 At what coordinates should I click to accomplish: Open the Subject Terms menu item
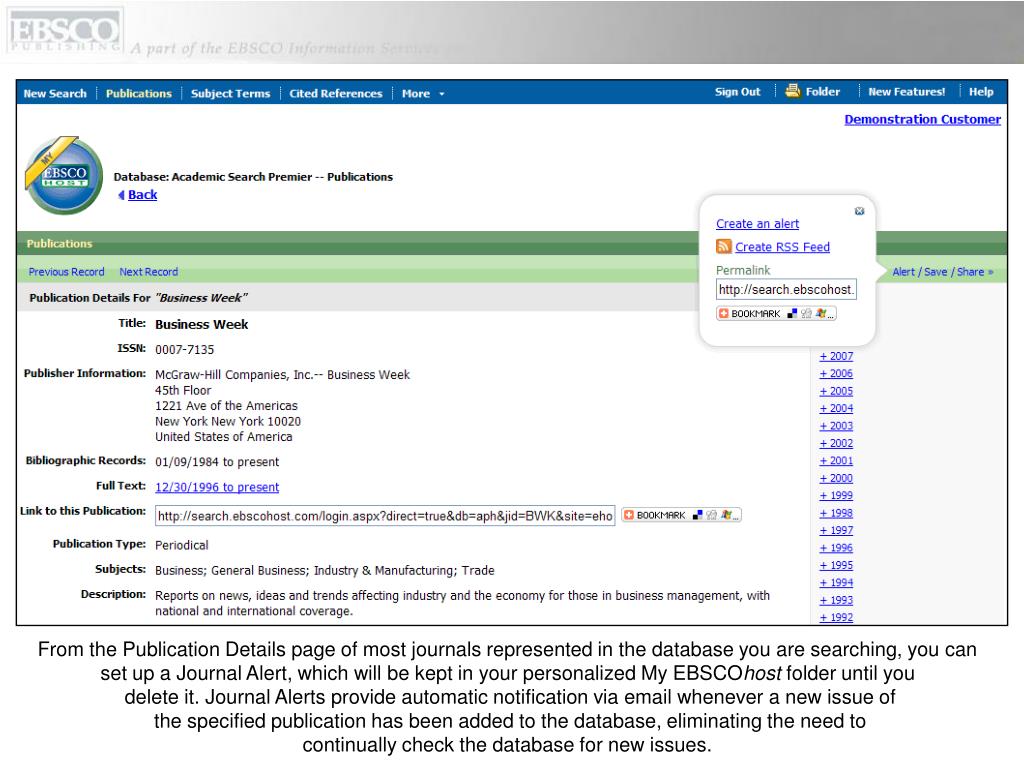[230, 94]
